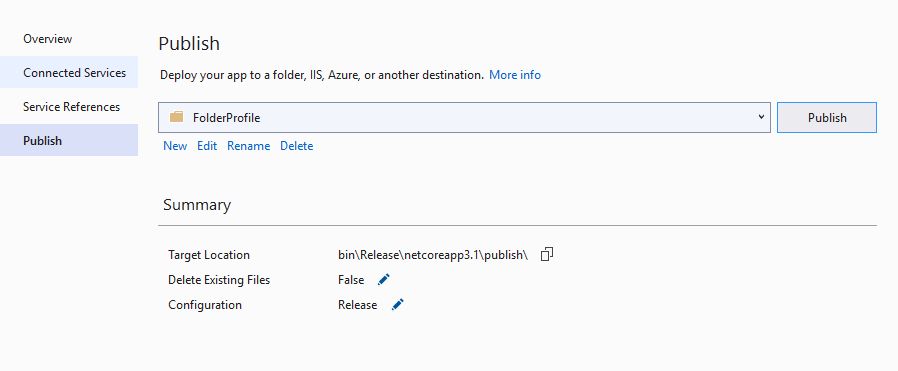Delete the FolderProfile publish profile
The width and height of the screenshot is (898, 371).
[x=297, y=146]
